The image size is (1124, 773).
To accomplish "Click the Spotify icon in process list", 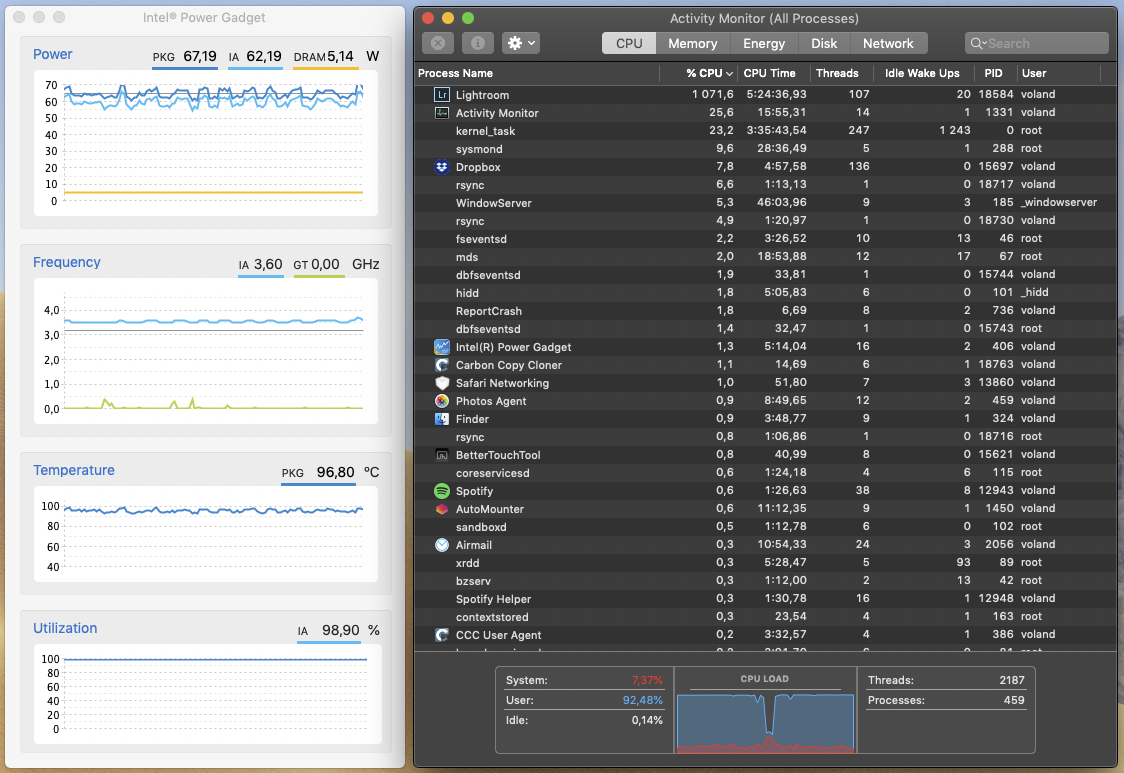I will tap(442, 491).
